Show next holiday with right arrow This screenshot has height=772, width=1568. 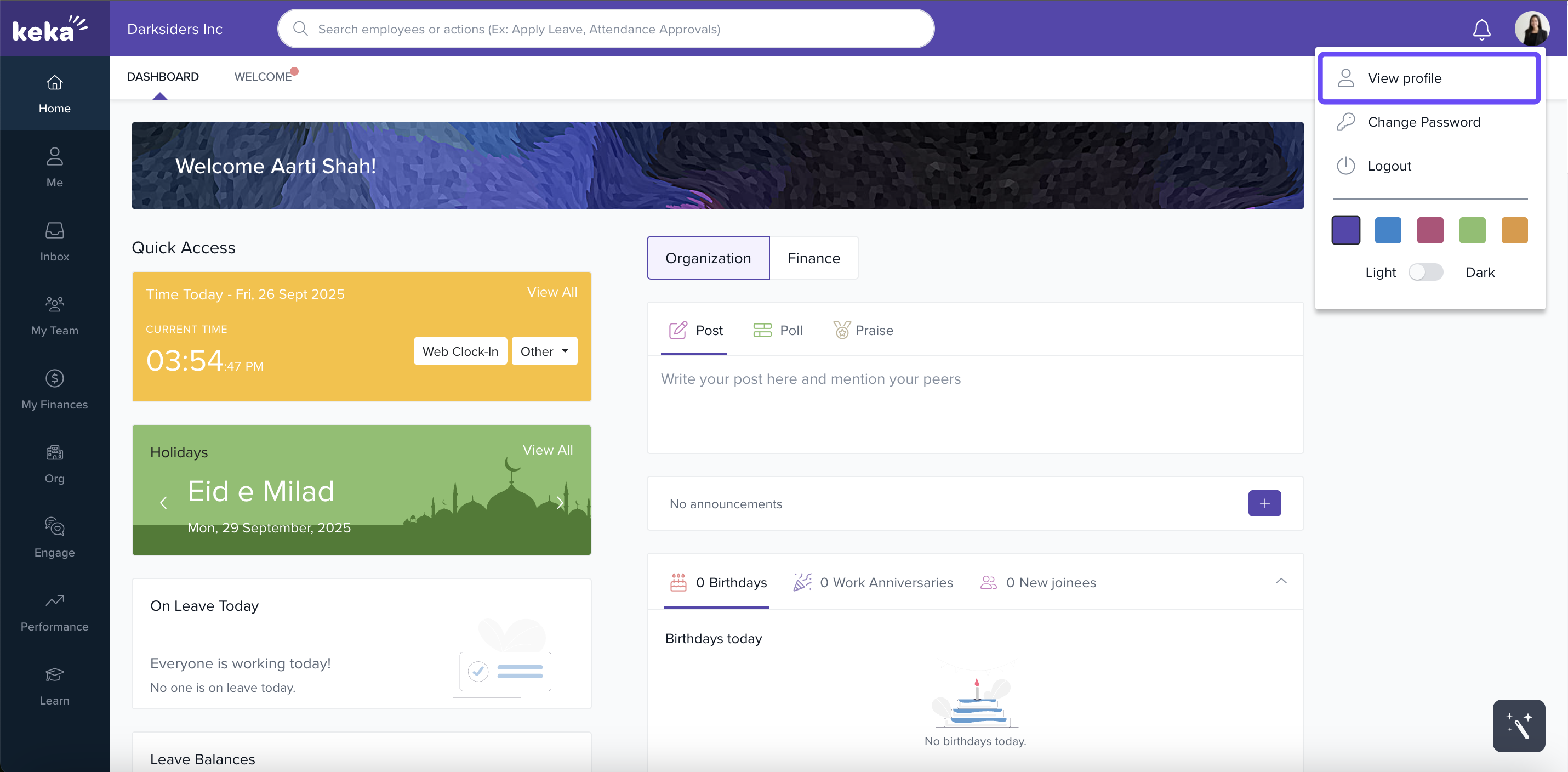(560, 503)
